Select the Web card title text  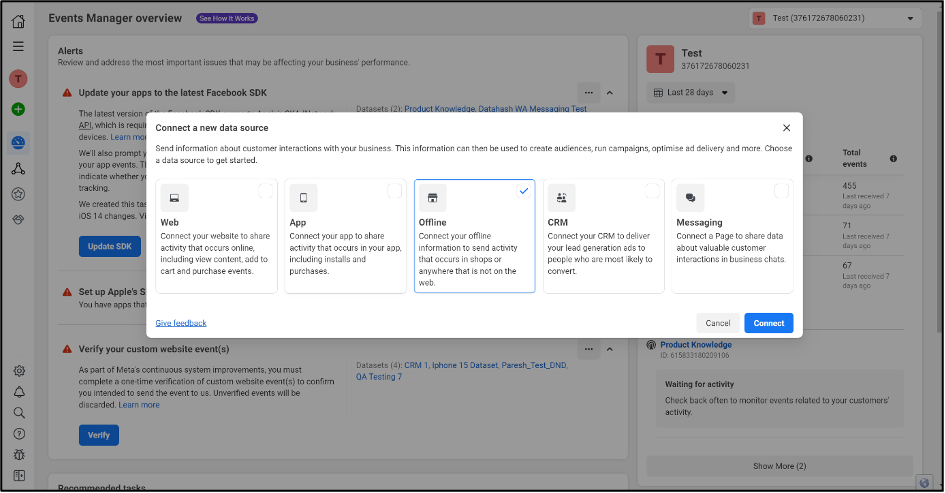pyautogui.click(x=169, y=222)
